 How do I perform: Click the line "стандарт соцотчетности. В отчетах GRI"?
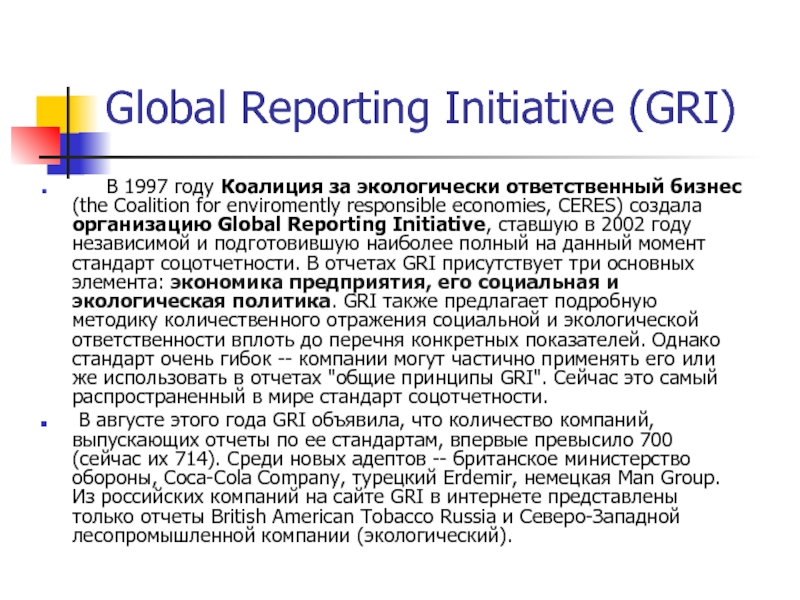point(254,264)
